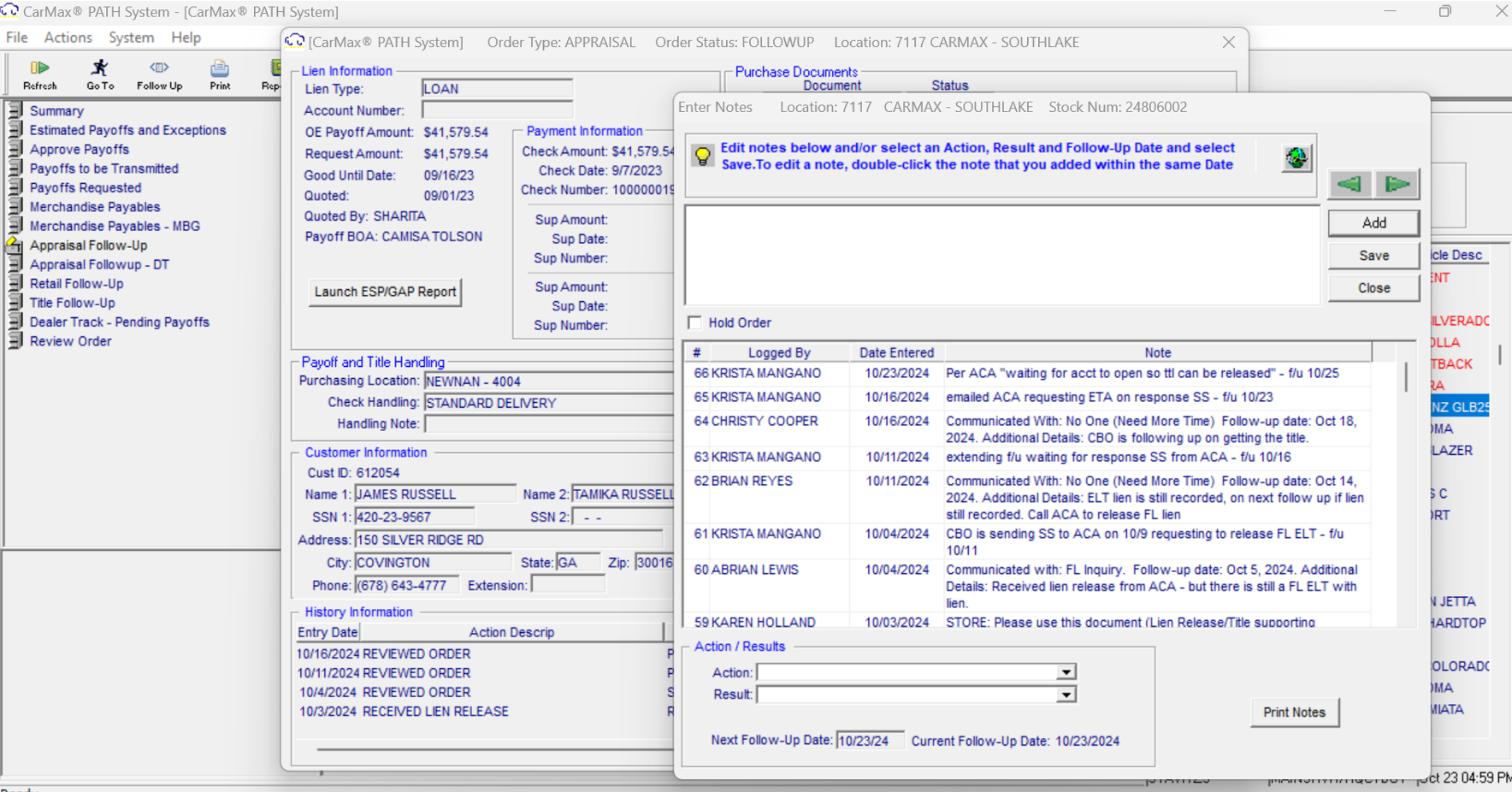Select note 66 by KRISTA MANGANO

pyautogui.click(x=1027, y=374)
